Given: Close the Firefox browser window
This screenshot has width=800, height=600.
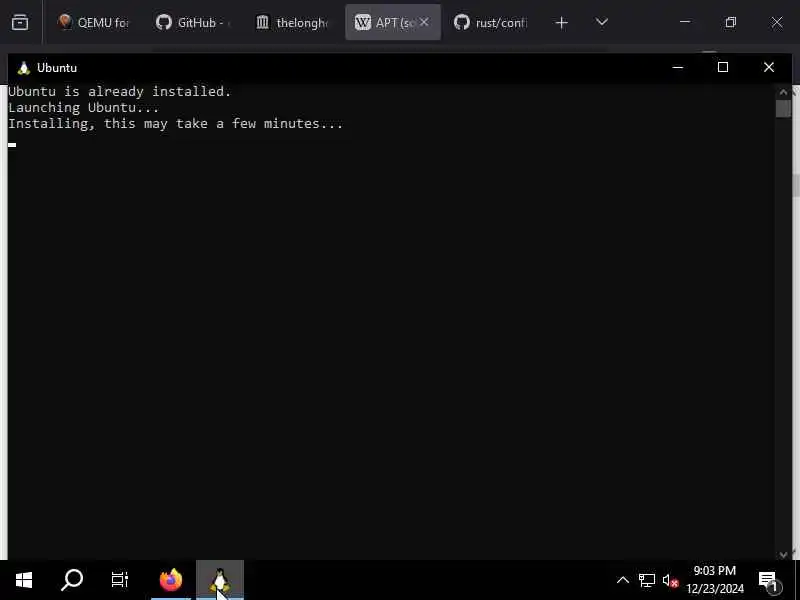Looking at the screenshot, I should 777,22.
